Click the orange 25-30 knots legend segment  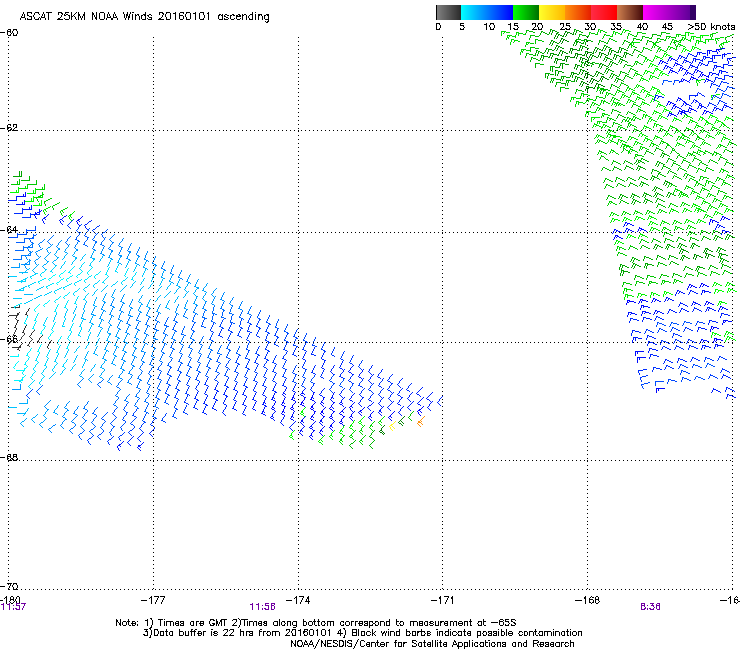578,12
